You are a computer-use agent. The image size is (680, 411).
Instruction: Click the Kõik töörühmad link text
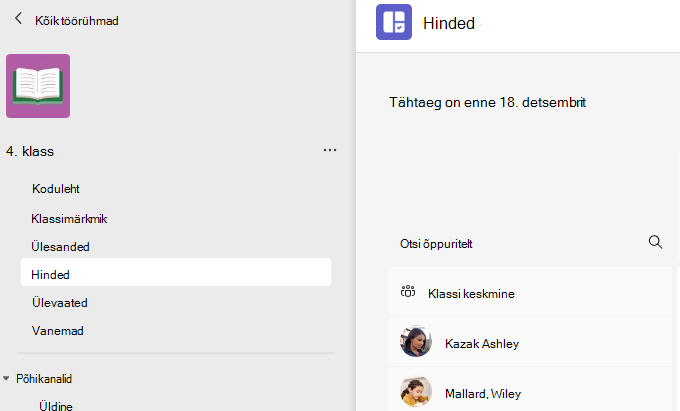tap(77, 21)
